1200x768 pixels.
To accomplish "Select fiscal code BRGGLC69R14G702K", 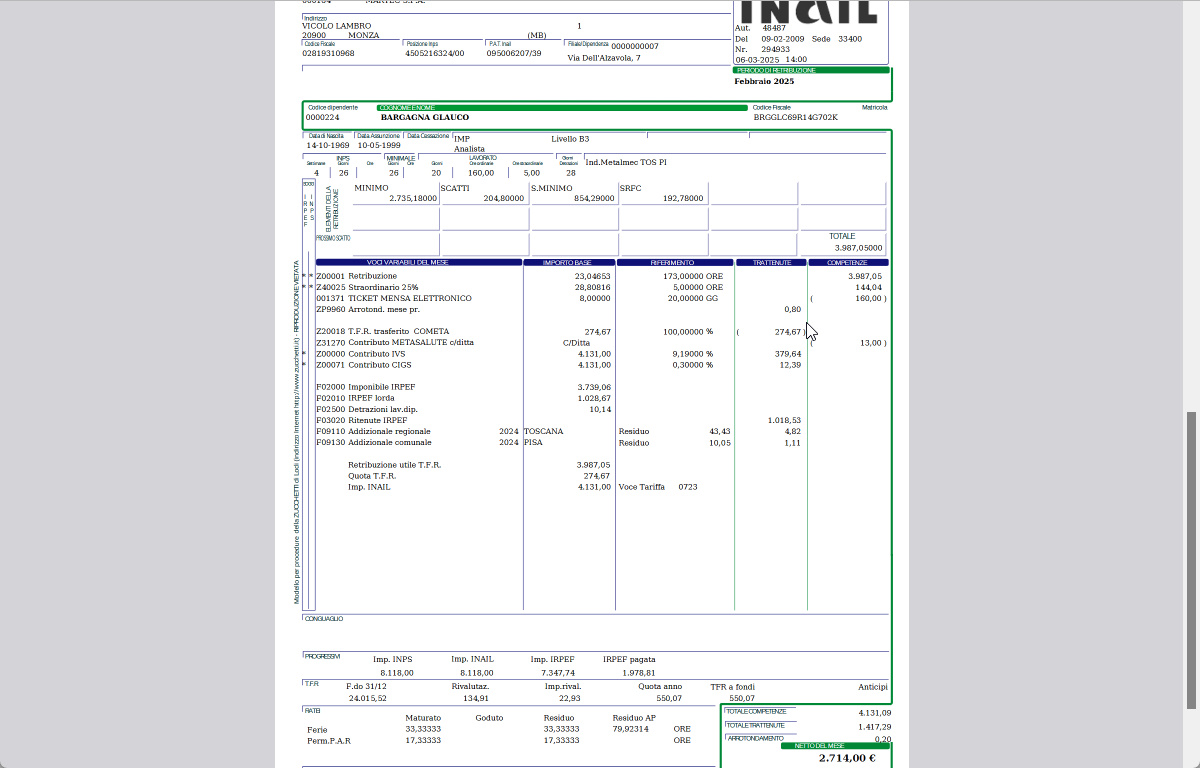I will tap(795, 117).
